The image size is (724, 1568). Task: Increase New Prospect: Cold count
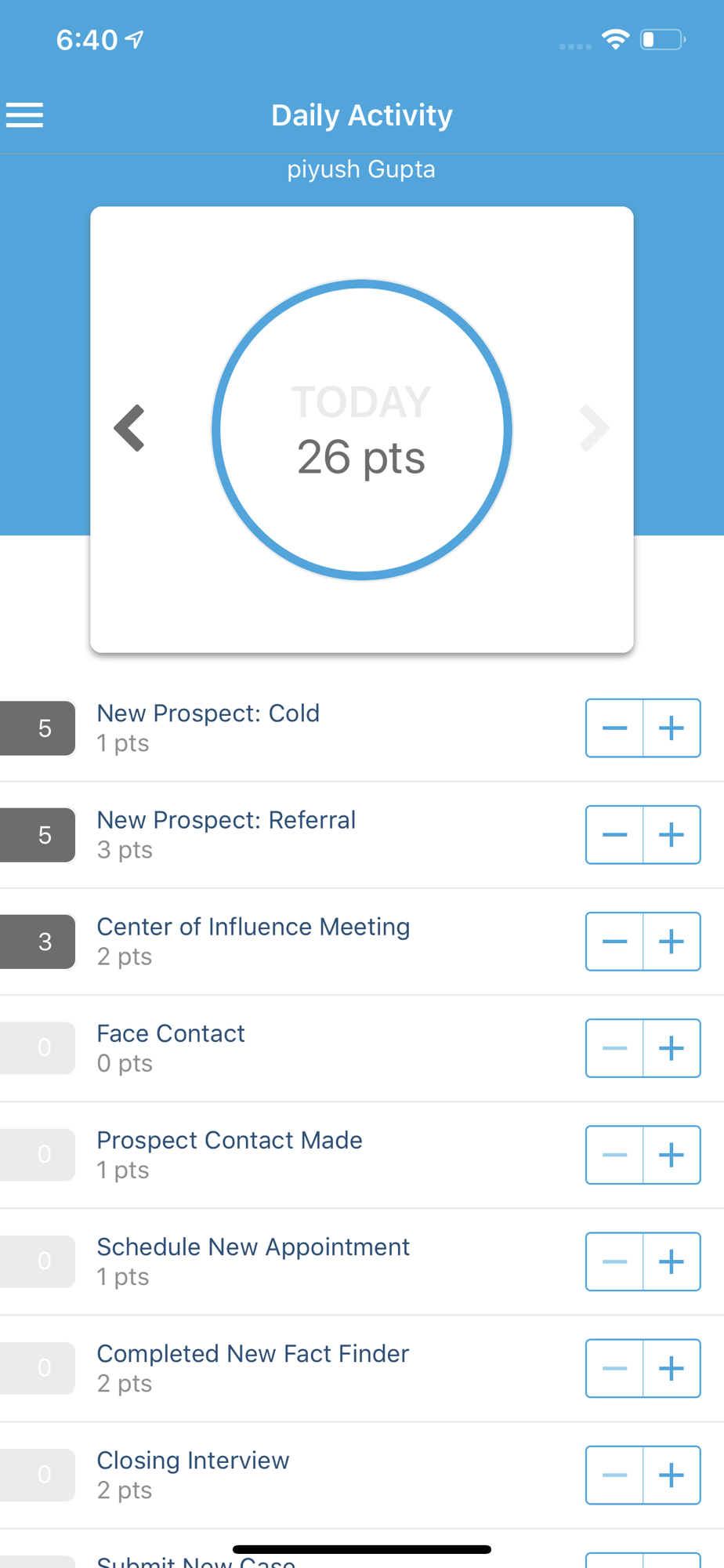pos(672,728)
